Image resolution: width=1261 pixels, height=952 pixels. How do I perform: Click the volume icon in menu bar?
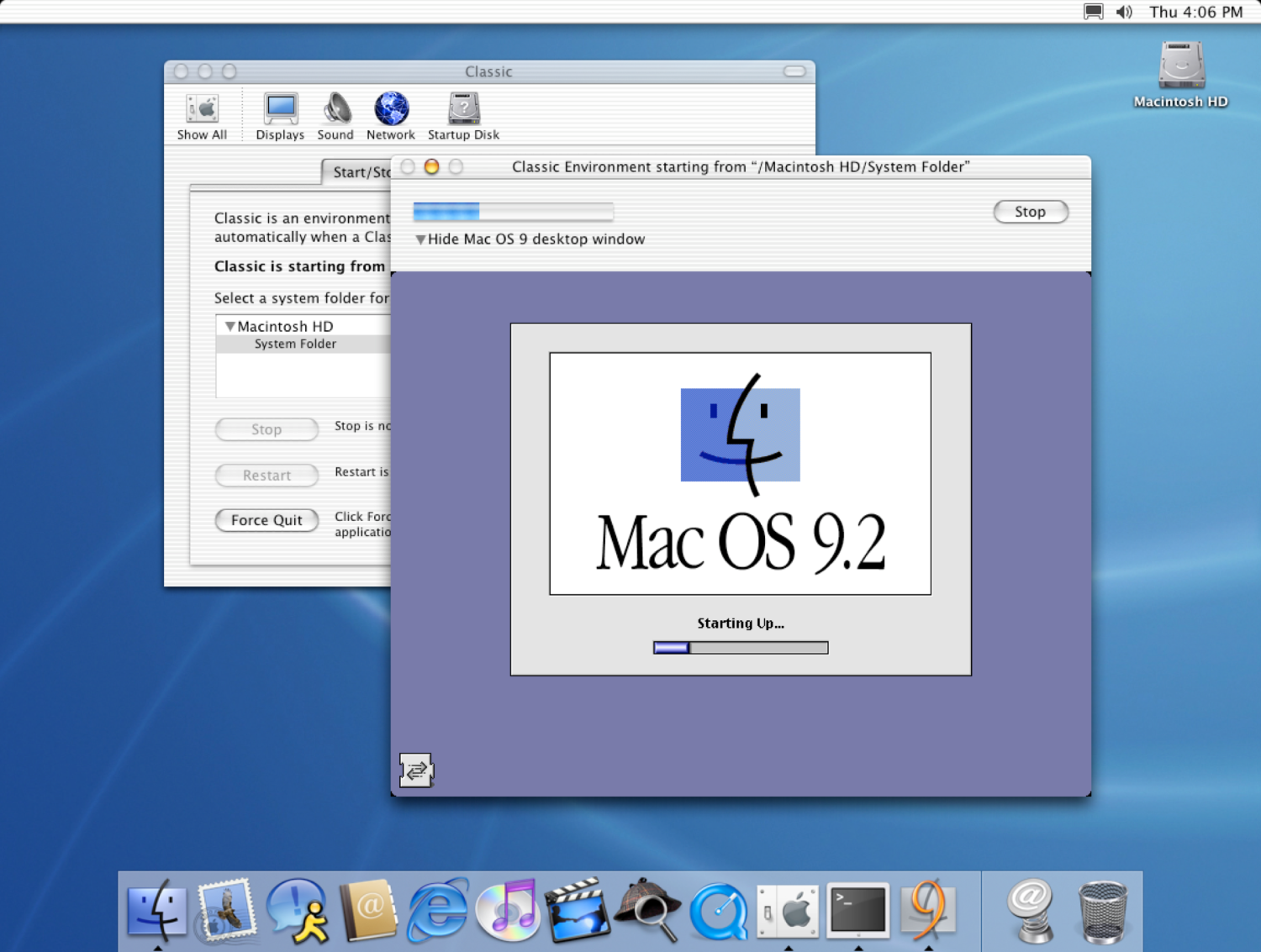pyautogui.click(x=1124, y=12)
